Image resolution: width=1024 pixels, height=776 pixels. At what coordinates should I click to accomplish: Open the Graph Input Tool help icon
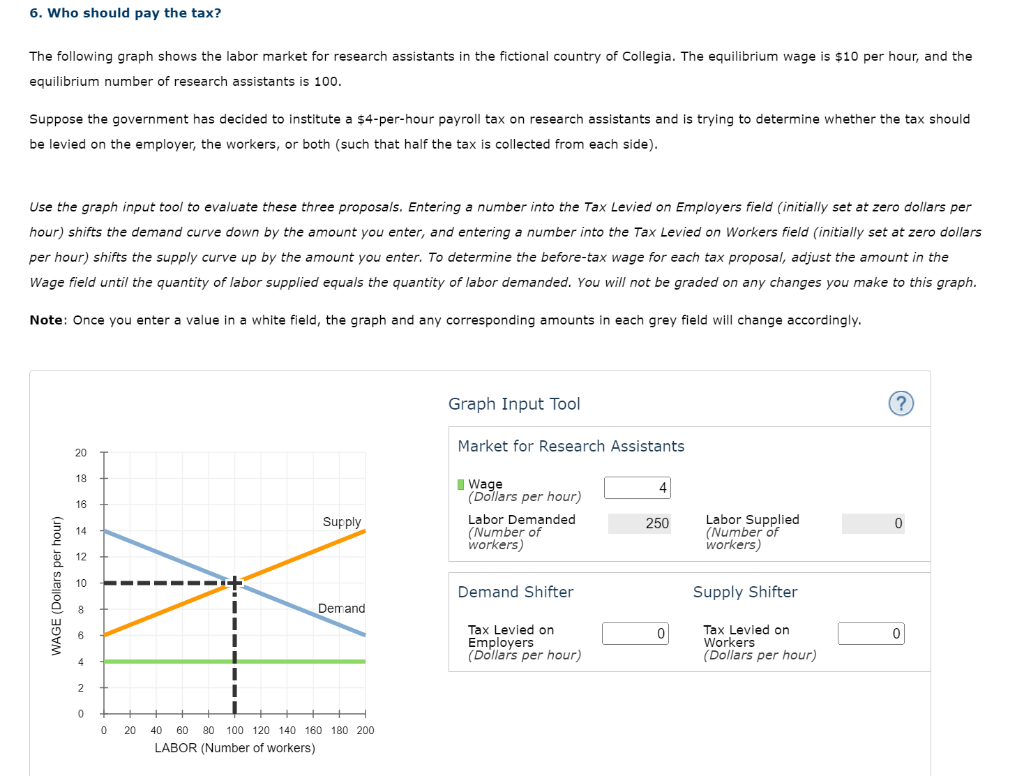click(901, 404)
